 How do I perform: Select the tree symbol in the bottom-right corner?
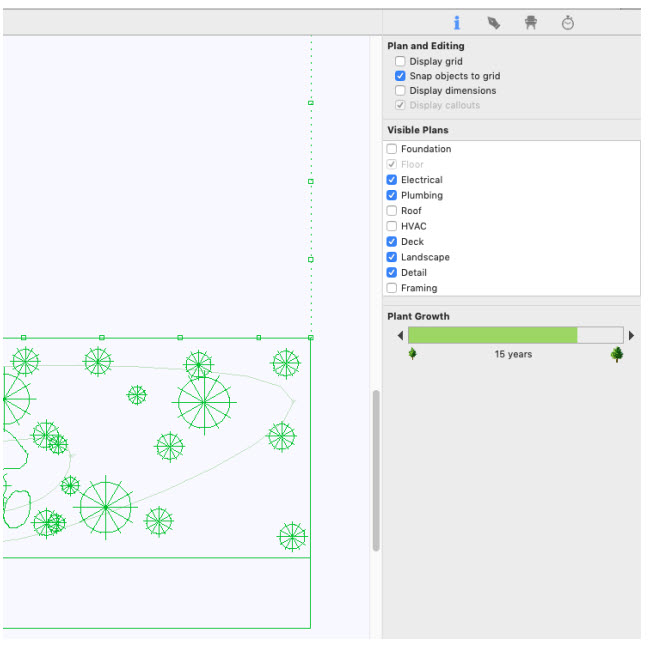[292, 536]
